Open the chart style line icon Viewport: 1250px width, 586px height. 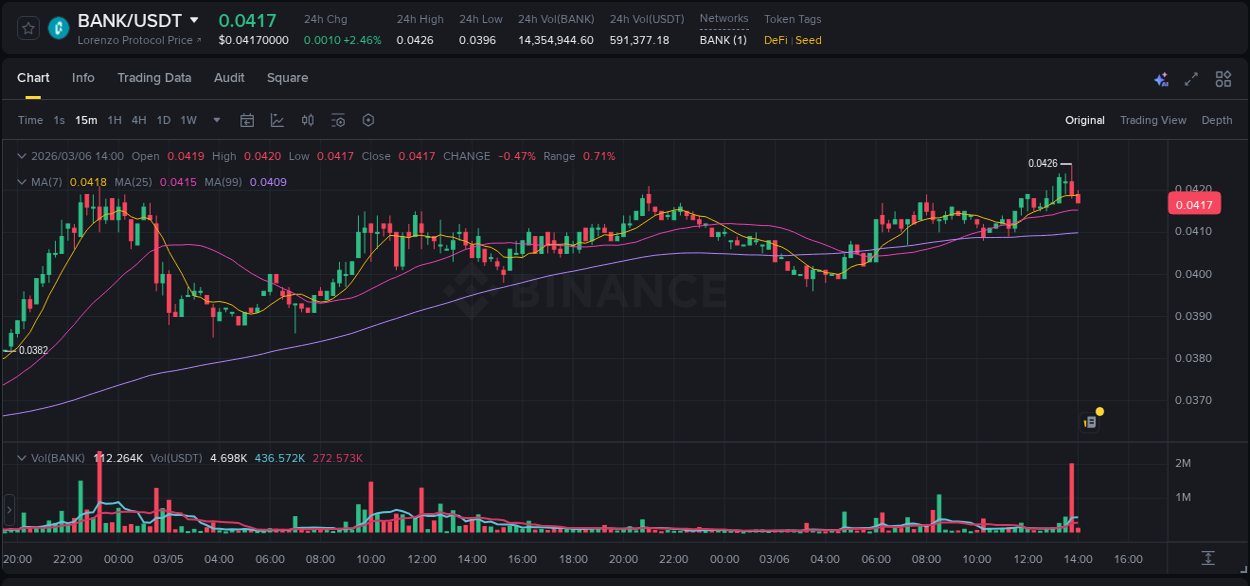tap(277, 120)
